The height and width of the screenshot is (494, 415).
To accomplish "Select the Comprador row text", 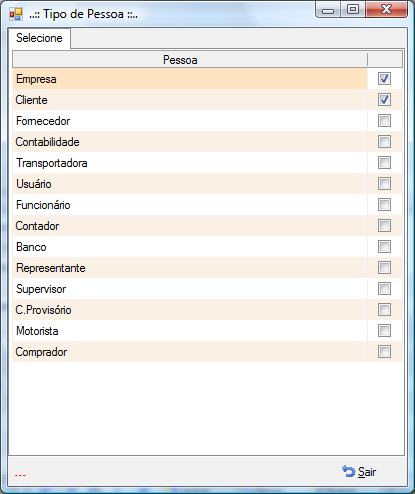I will click(41, 352).
